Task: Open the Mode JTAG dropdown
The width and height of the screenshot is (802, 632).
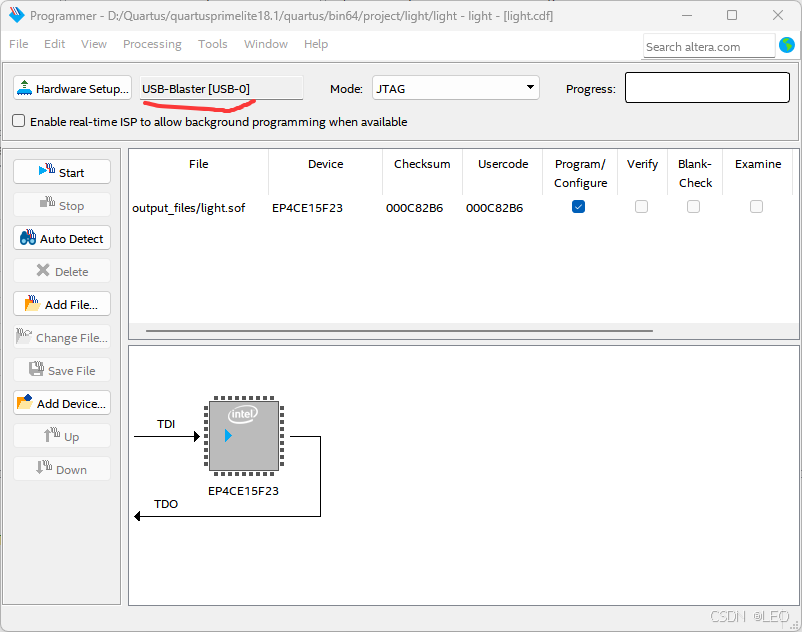Action: click(x=456, y=88)
